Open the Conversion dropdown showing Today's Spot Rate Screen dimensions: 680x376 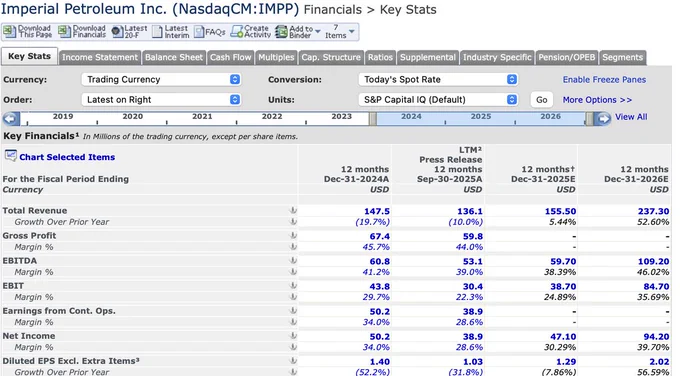tap(438, 79)
